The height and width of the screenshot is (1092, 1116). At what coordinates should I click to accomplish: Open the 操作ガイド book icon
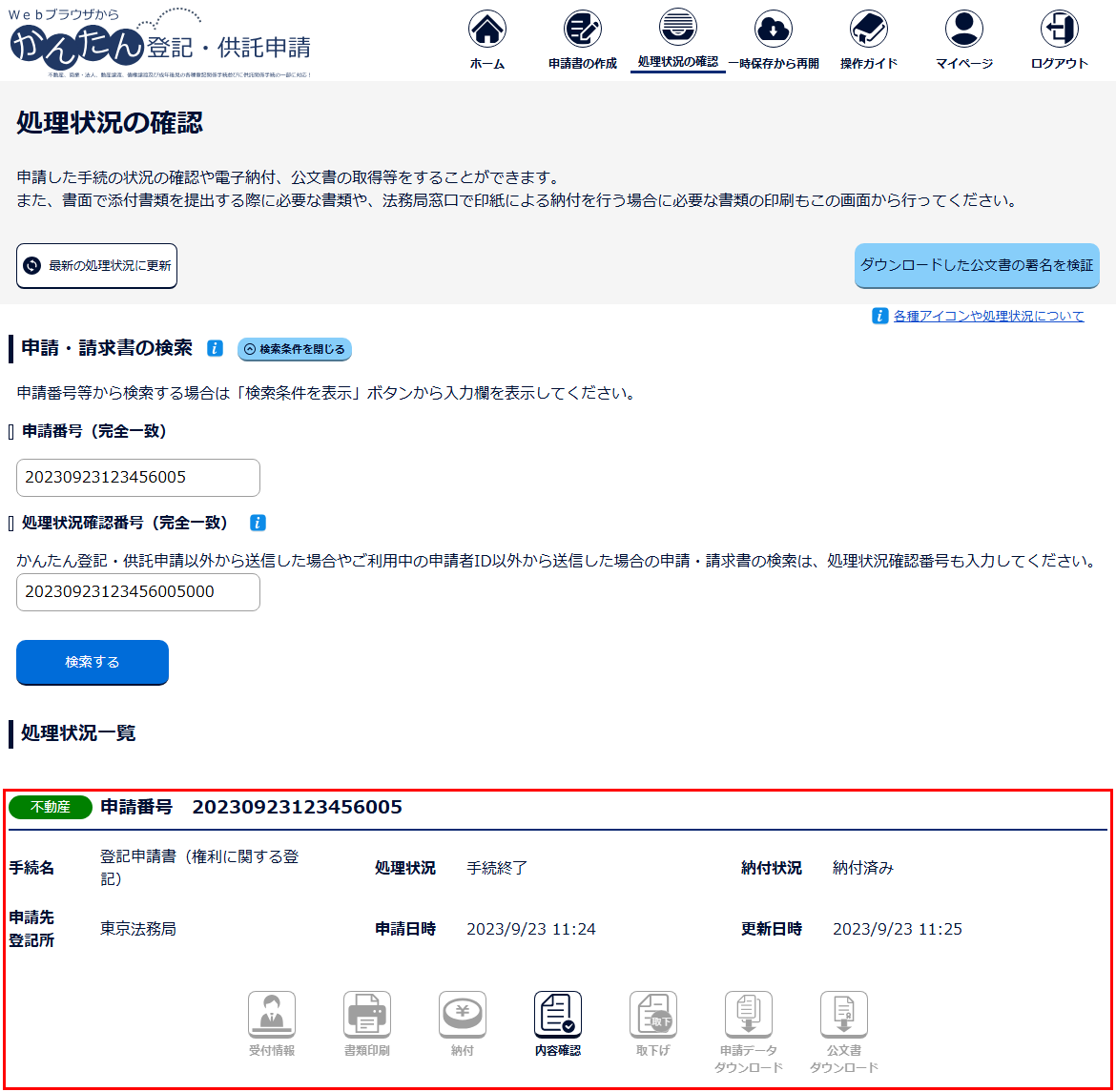[x=868, y=31]
